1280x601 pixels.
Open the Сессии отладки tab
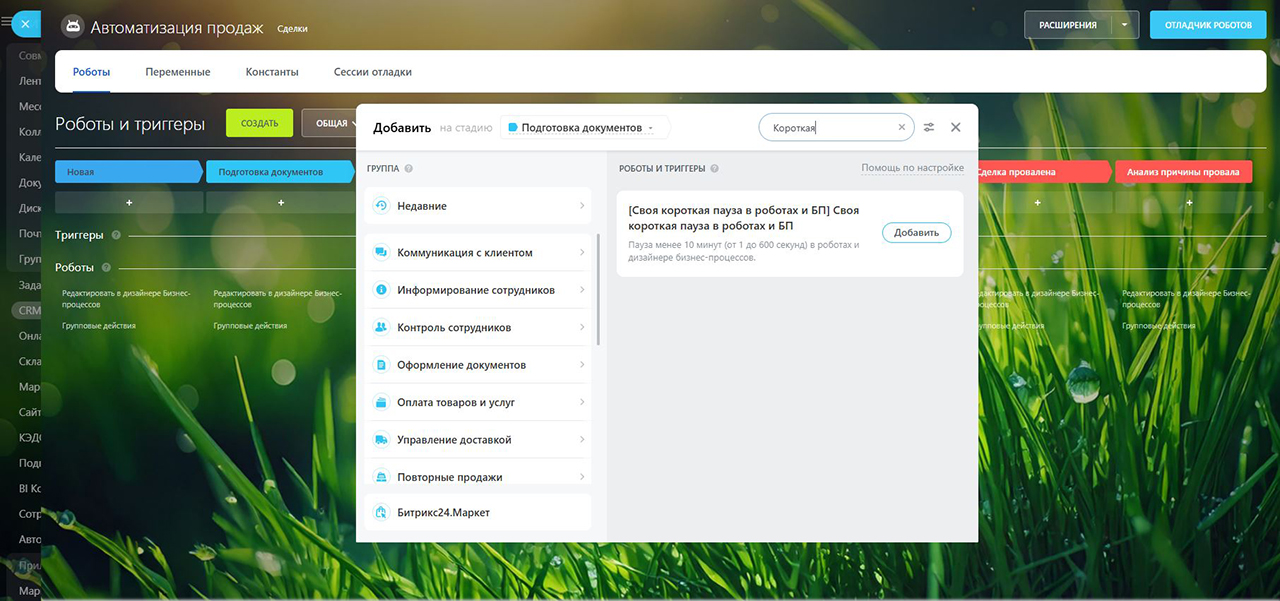tap(372, 72)
